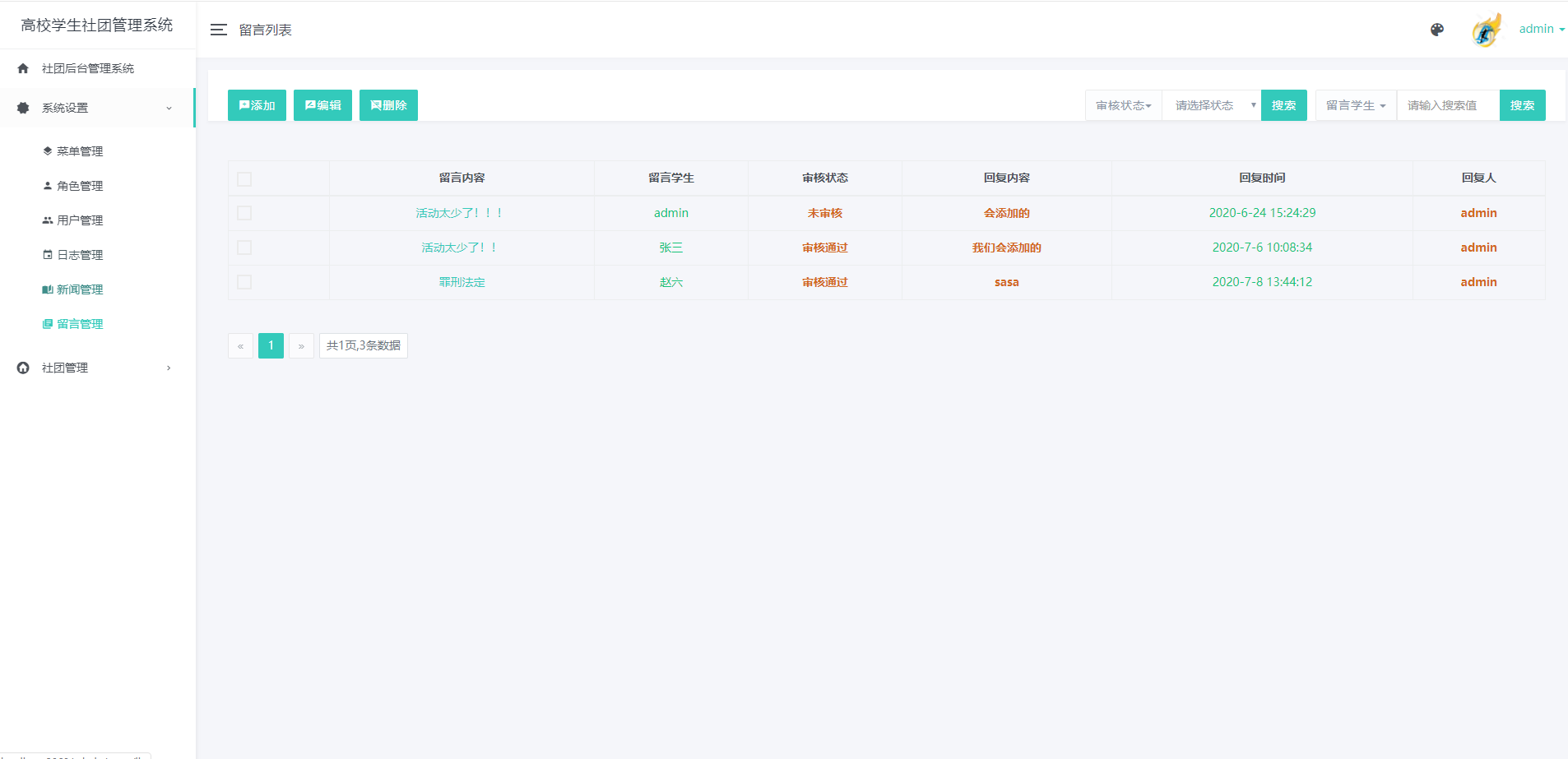Toggle the select-all checkbox in table header

[x=244, y=178]
